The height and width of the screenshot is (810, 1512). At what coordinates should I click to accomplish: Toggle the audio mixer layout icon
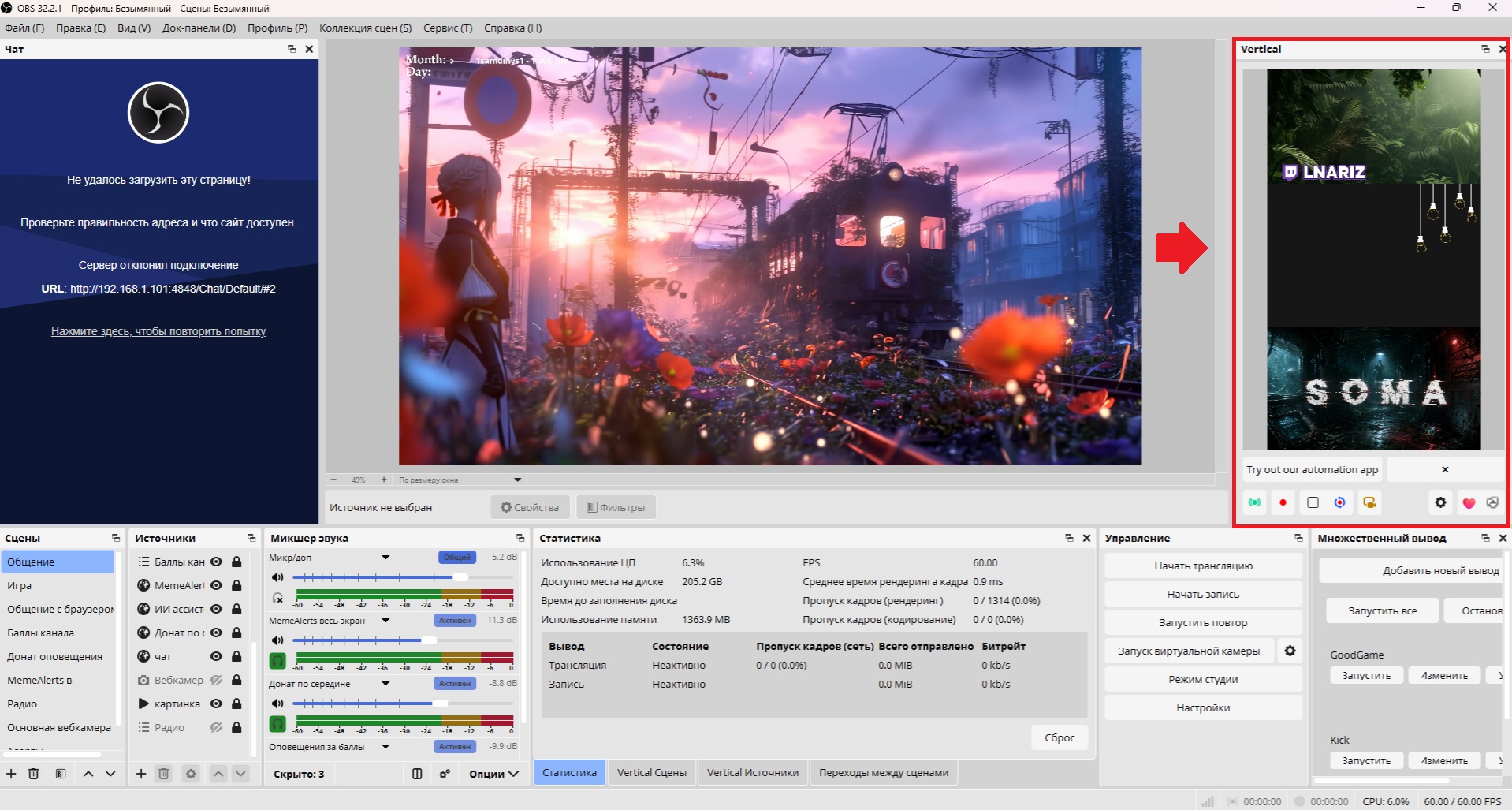tap(417, 774)
